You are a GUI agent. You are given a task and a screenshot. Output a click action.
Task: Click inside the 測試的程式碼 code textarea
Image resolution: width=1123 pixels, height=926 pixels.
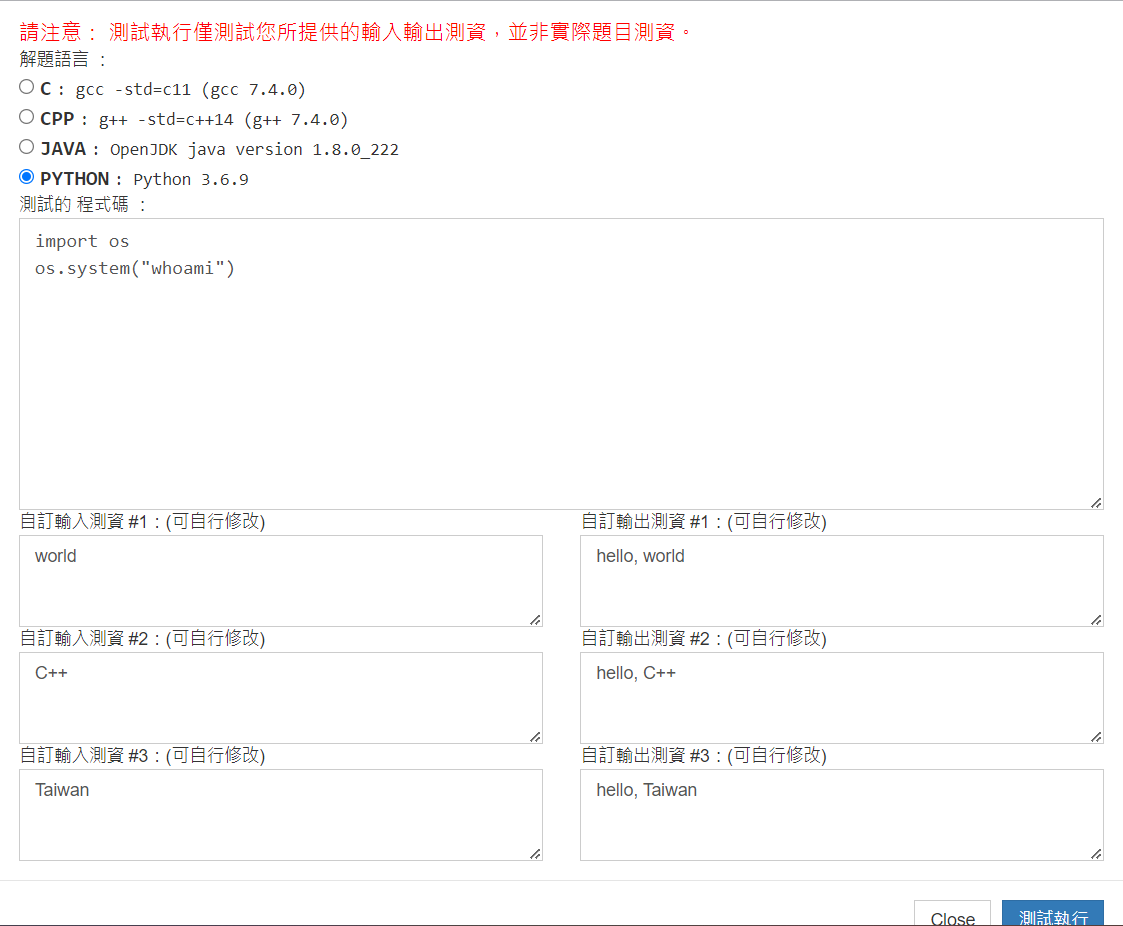[560, 360]
